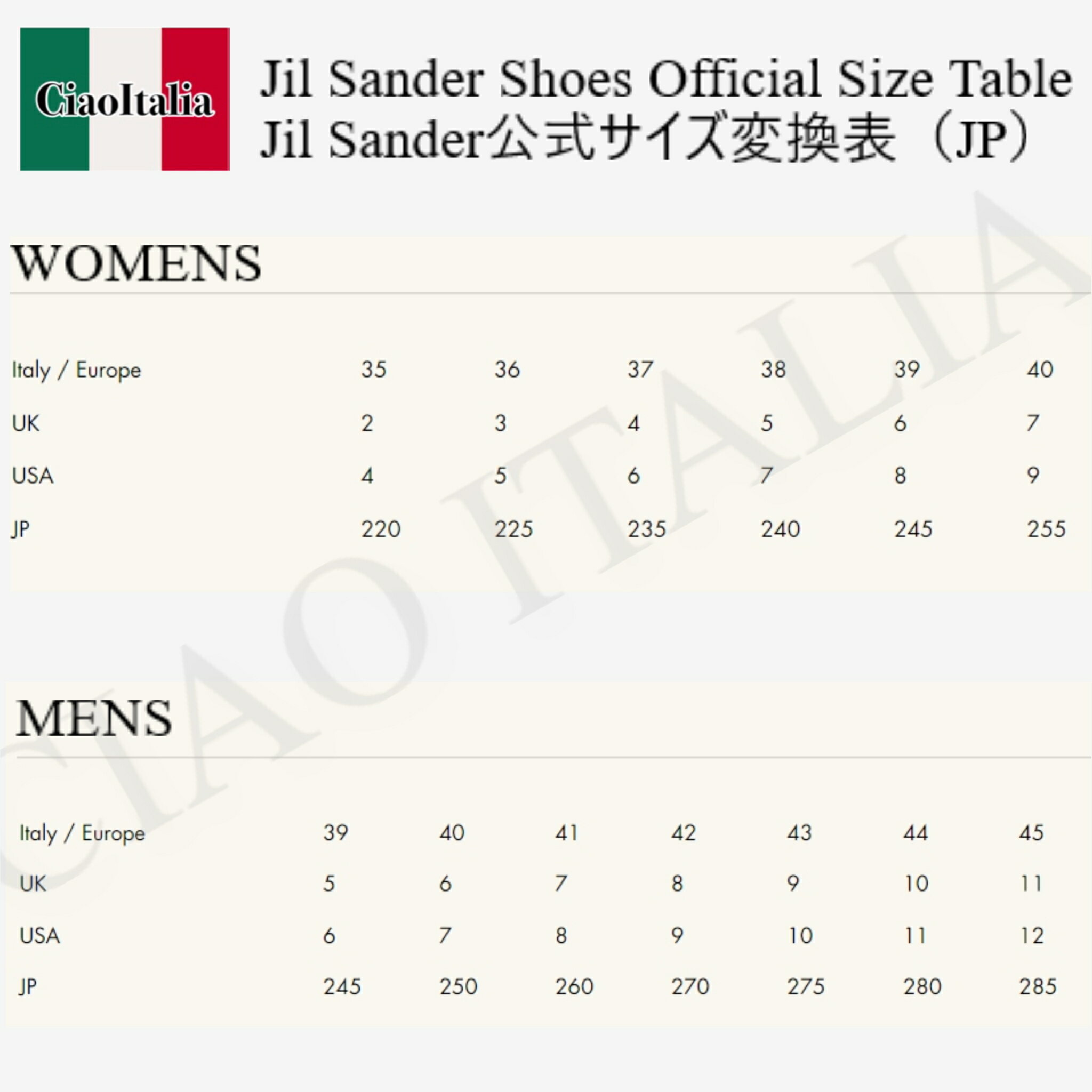Select the MENS section heading
Viewport: 1092px width, 1092px height.
94,718
